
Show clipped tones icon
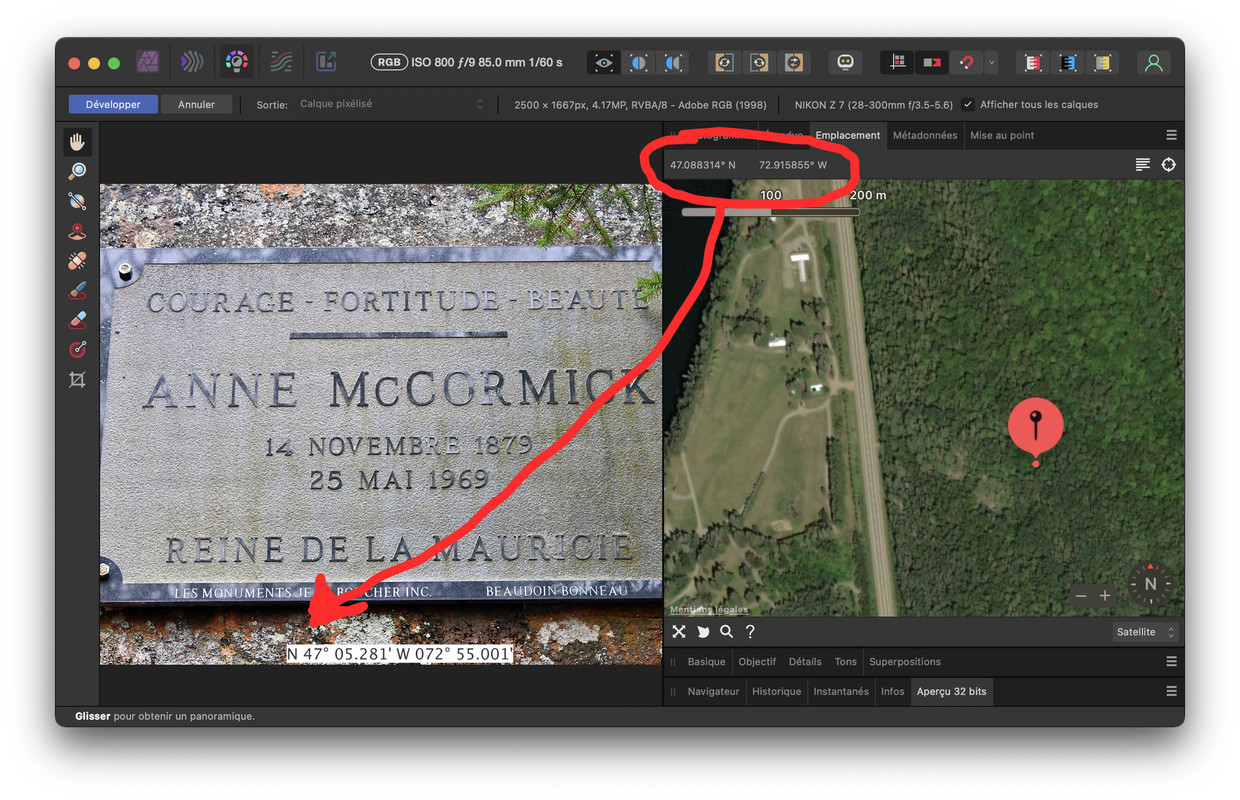(1102, 62)
